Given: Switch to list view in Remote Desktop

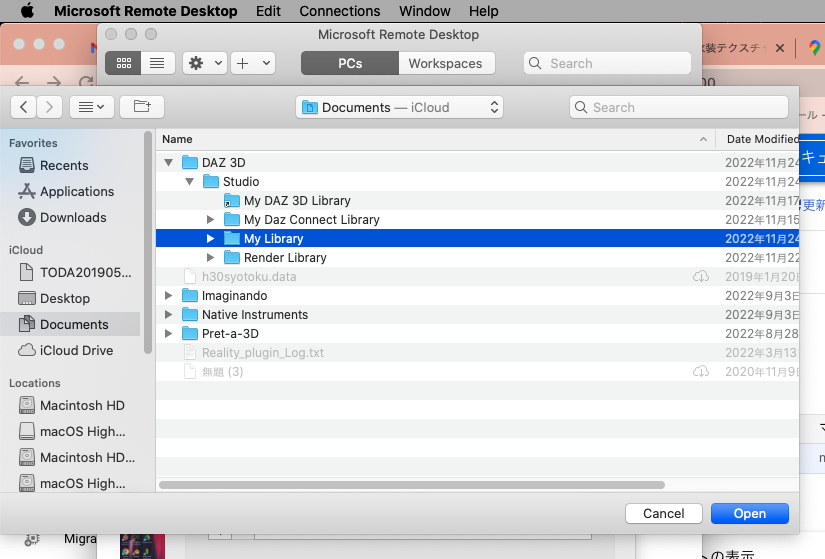Looking at the screenshot, I should tap(157, 63).
